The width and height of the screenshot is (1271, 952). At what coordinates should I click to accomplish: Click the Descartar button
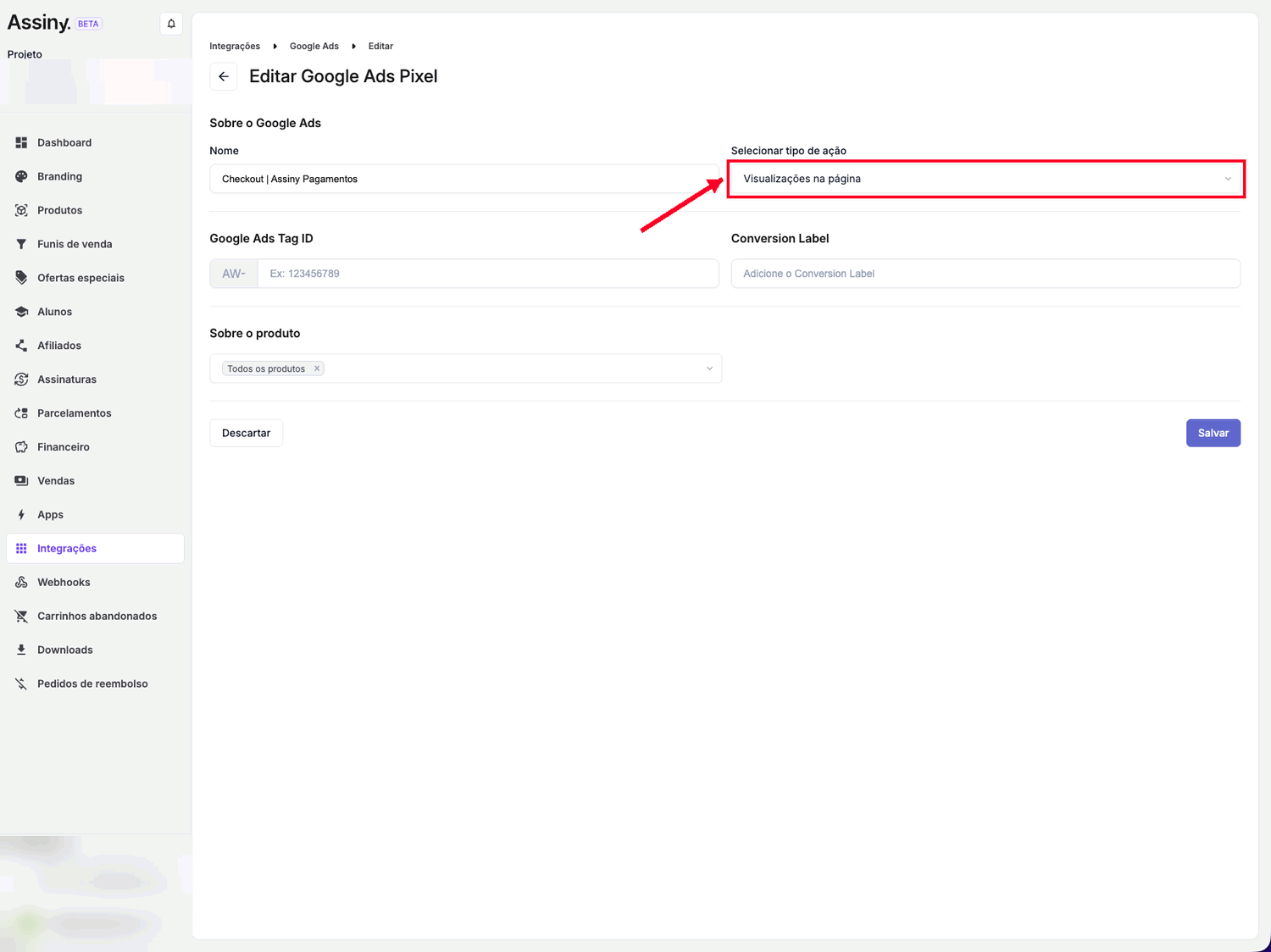point(246,433)
